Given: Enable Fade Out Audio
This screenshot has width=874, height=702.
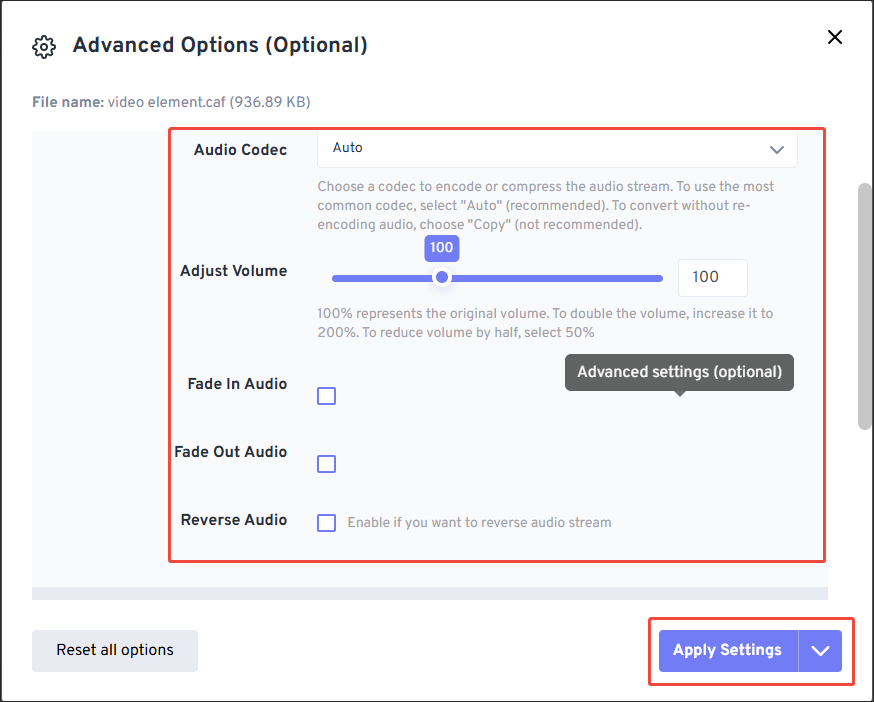Looking at the screenshot, I should [x=326, y=464].
